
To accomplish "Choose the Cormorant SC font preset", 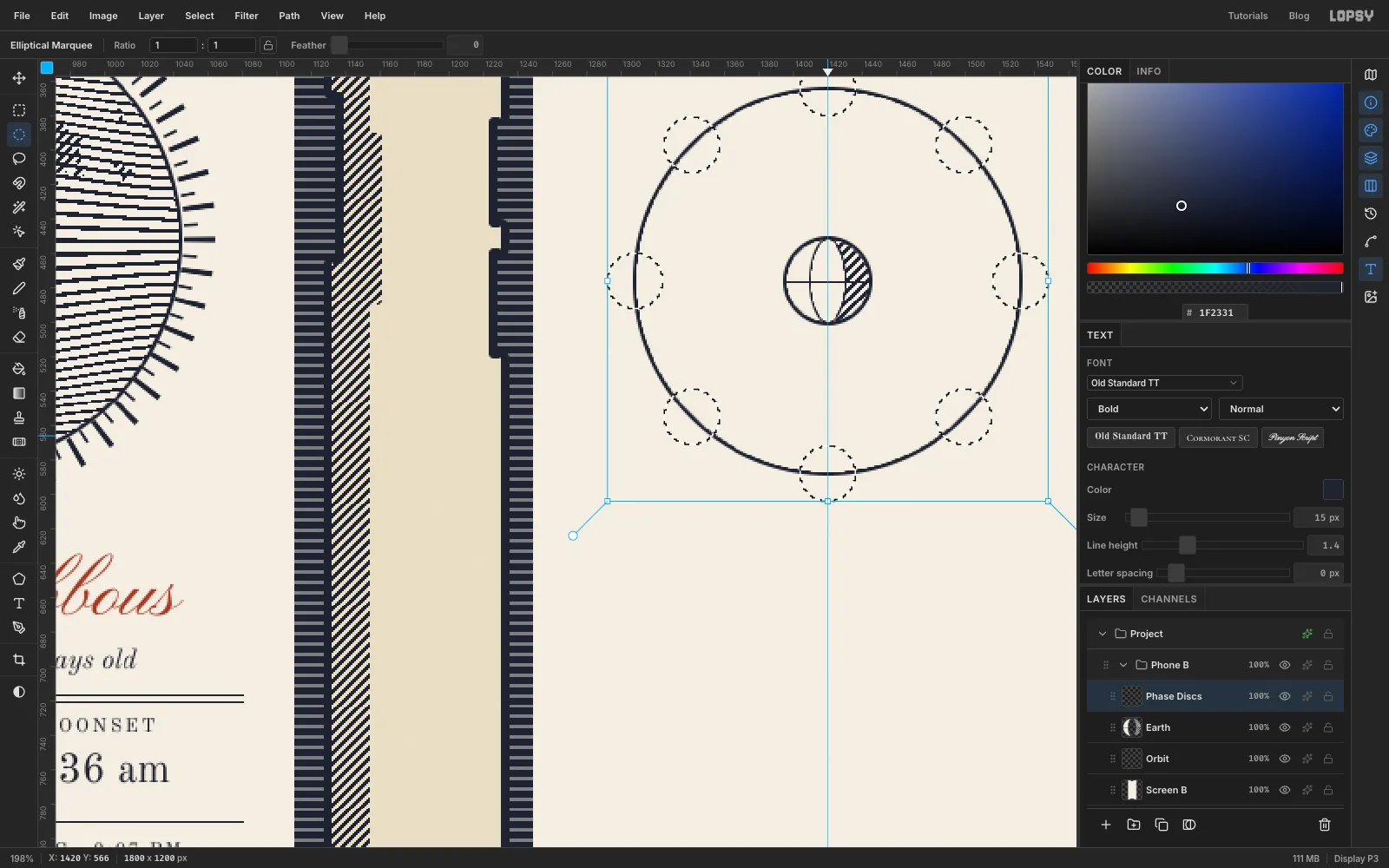I will (1218, 437).
